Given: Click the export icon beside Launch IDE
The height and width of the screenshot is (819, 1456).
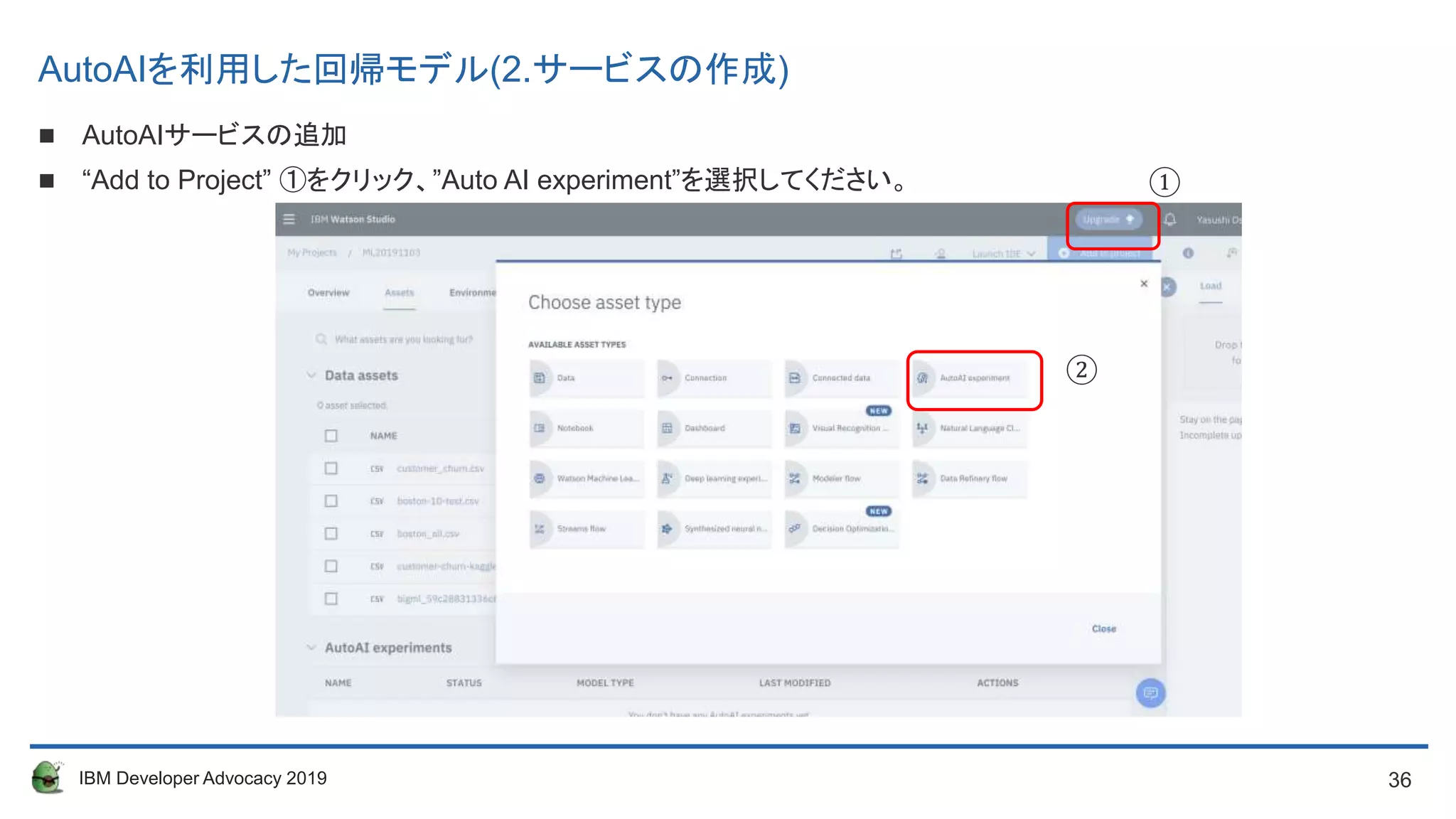Looking at the screenshot, I should (x=896, y=254).
